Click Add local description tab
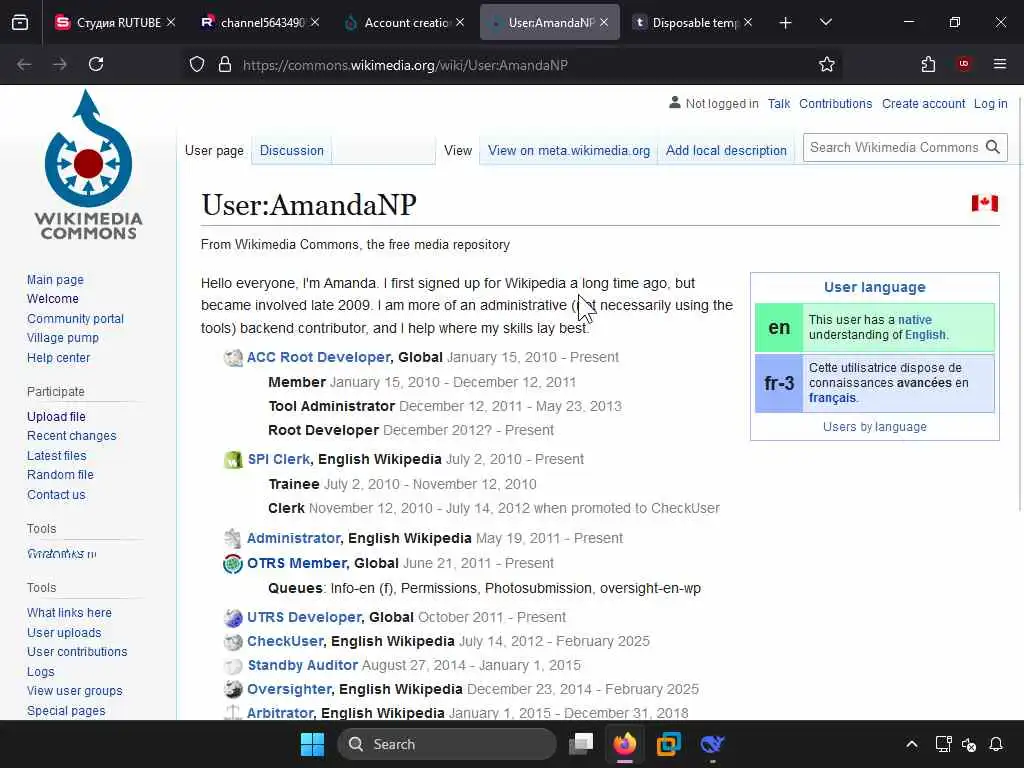The height and width of the screenshot is (768, 1024). click(x=726, y=151)
